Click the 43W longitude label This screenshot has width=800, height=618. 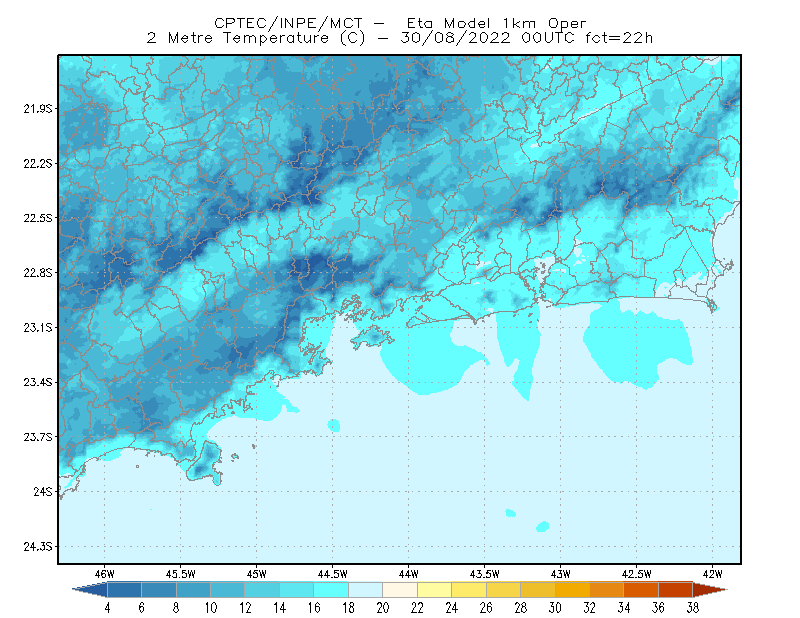coord(561,574)
